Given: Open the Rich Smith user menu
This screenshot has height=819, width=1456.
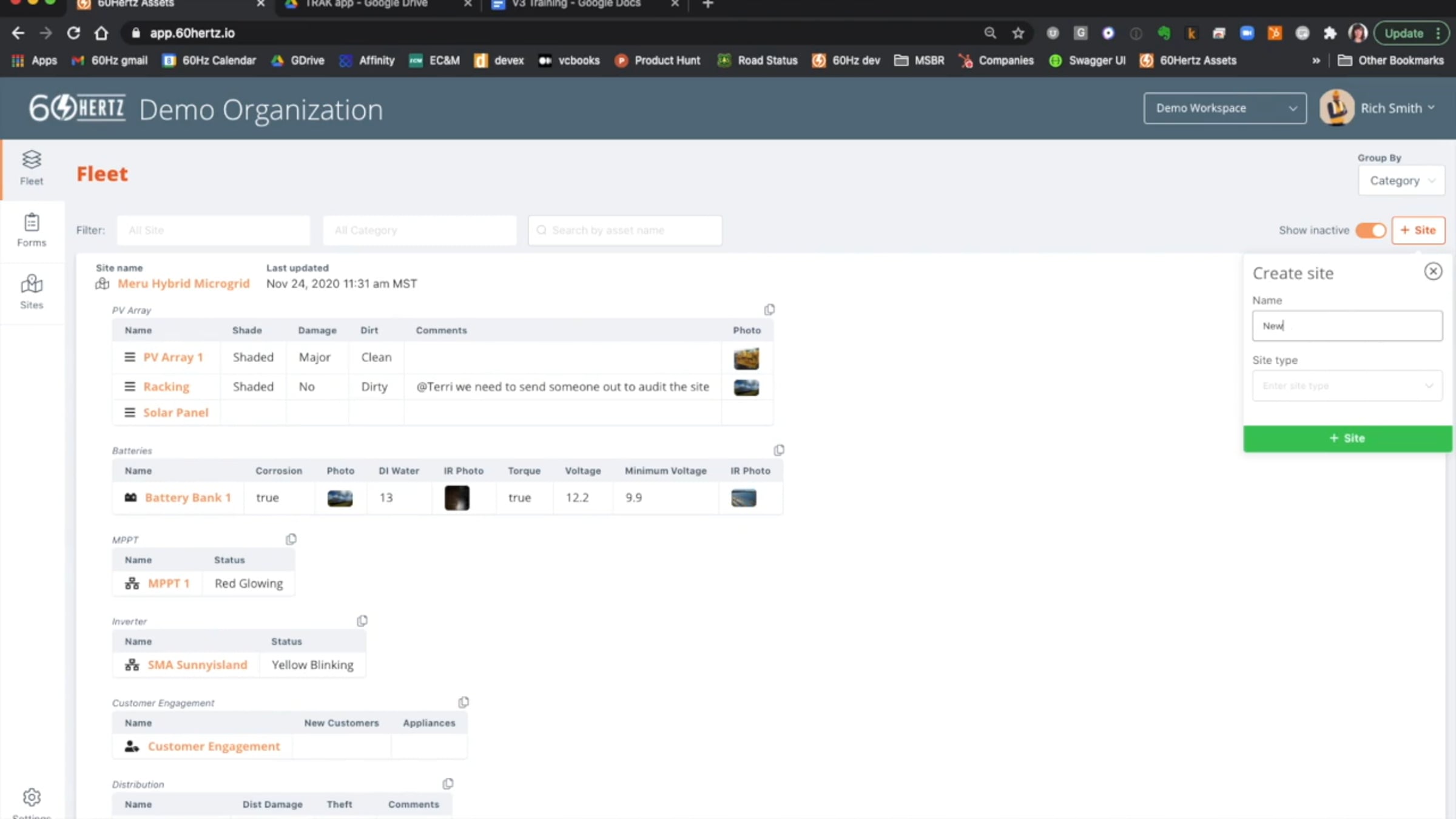Looking at the screenshot, I should pyautogui.click(x=1390, y=108).
